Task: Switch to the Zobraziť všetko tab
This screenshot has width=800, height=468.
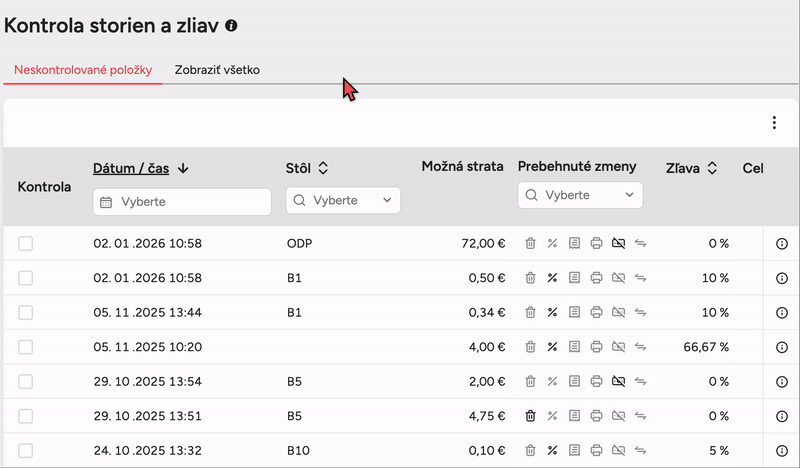Action: [x=217, y=69]
